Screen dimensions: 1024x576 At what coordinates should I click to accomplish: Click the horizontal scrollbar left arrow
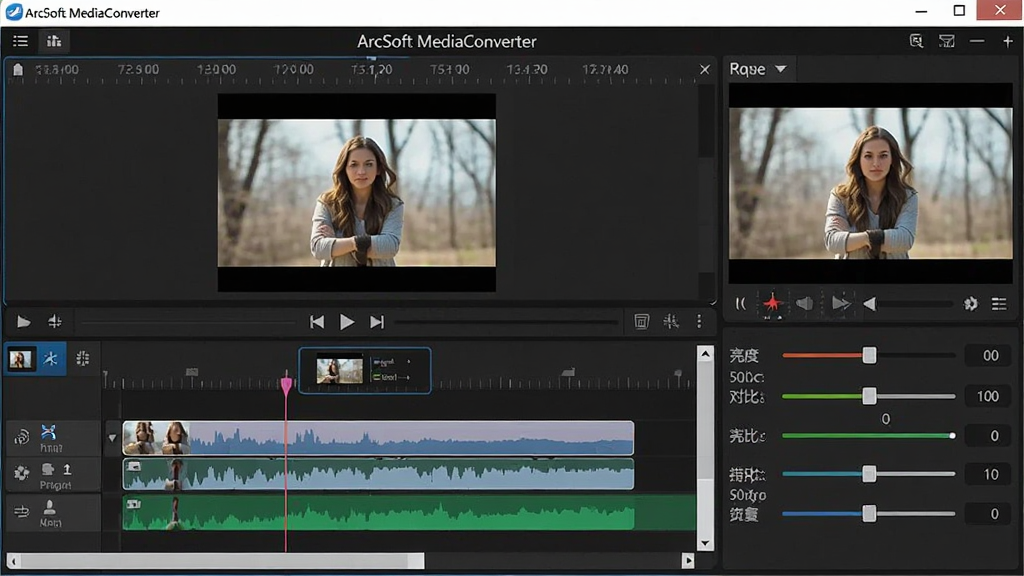pyautogui.click(x=14, y=560)
